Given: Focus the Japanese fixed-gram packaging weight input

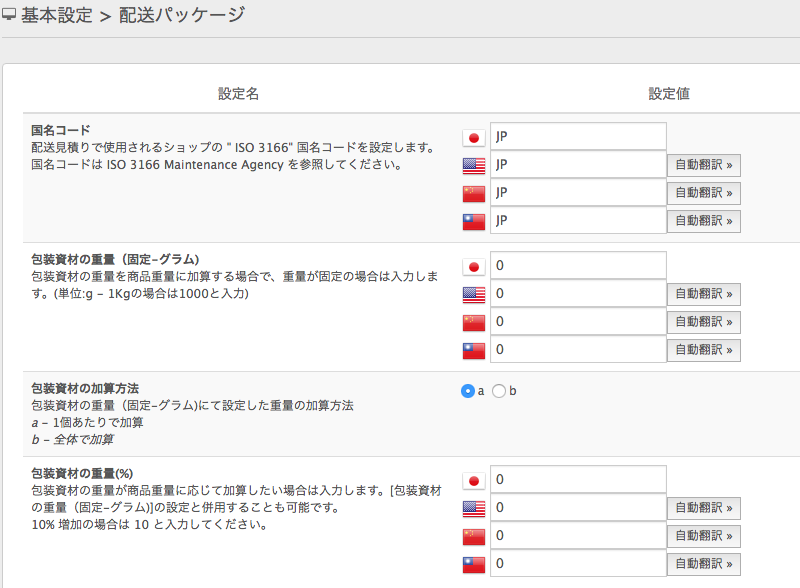Looking at the screenshot, I should [577, 265].
